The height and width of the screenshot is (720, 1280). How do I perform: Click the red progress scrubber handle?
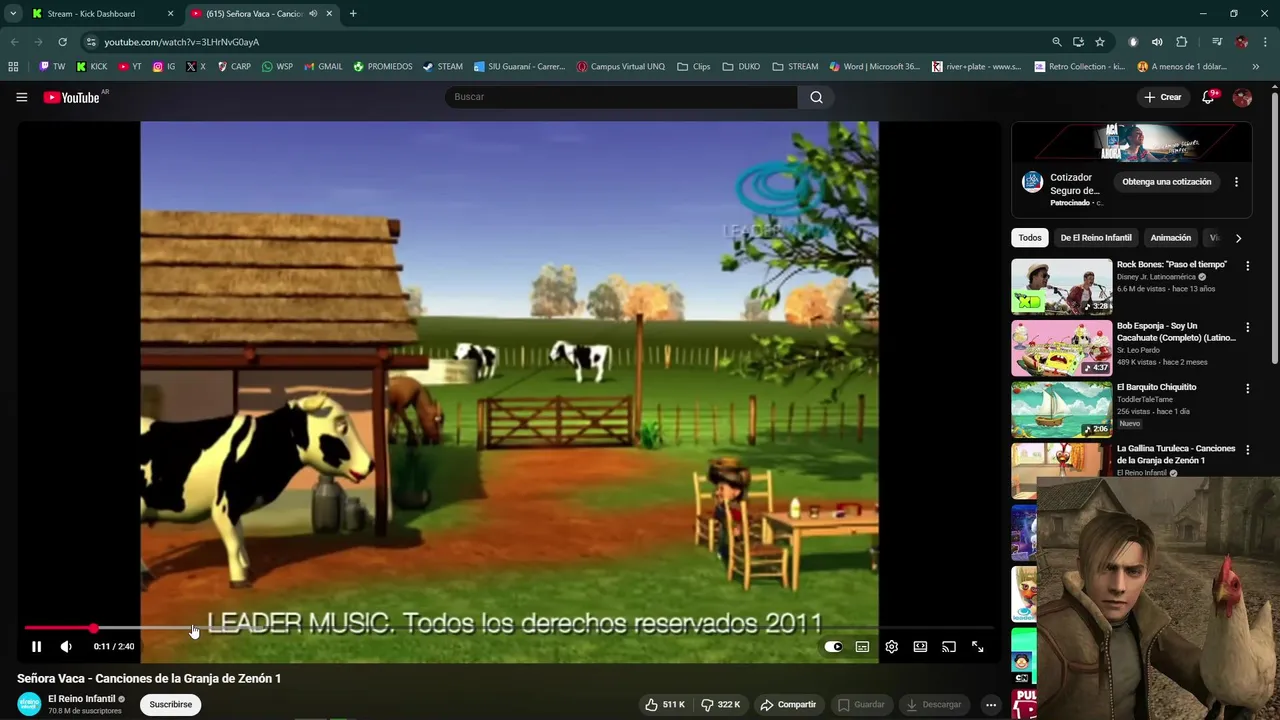pyautogui.click(x=93, y=628)
